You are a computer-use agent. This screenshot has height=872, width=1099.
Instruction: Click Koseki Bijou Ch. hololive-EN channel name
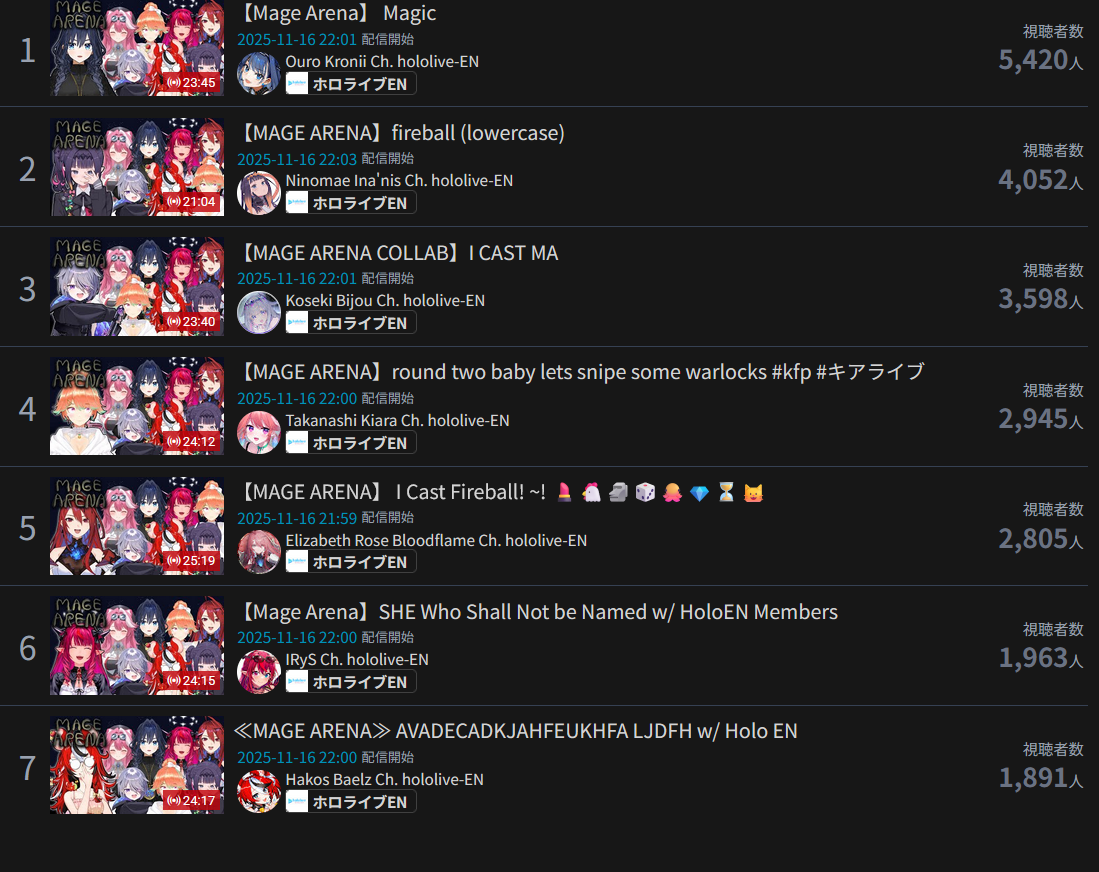click(385, 301)
